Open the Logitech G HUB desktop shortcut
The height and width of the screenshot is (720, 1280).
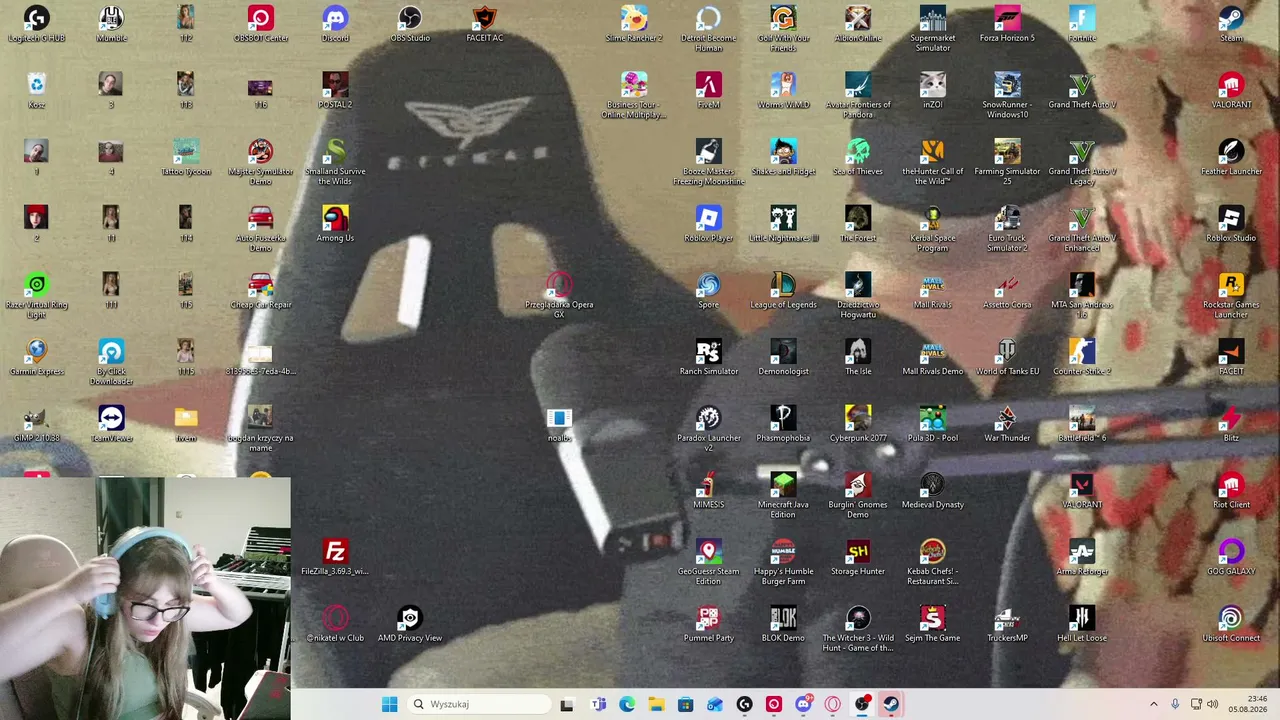[x=36, y=24]
